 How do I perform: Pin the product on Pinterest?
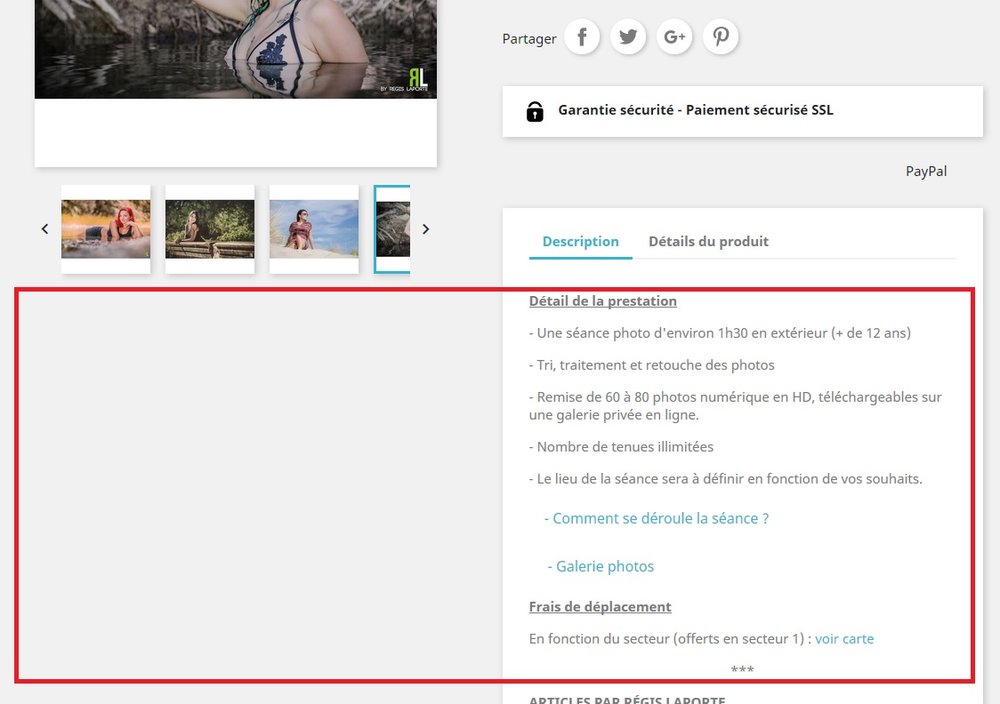720,36
